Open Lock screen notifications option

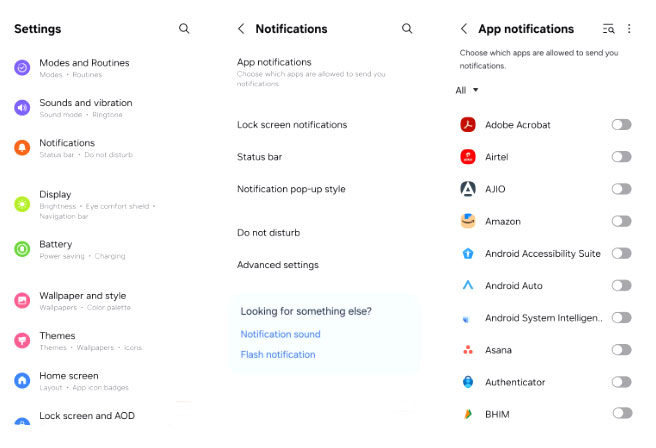coord(292,125)
